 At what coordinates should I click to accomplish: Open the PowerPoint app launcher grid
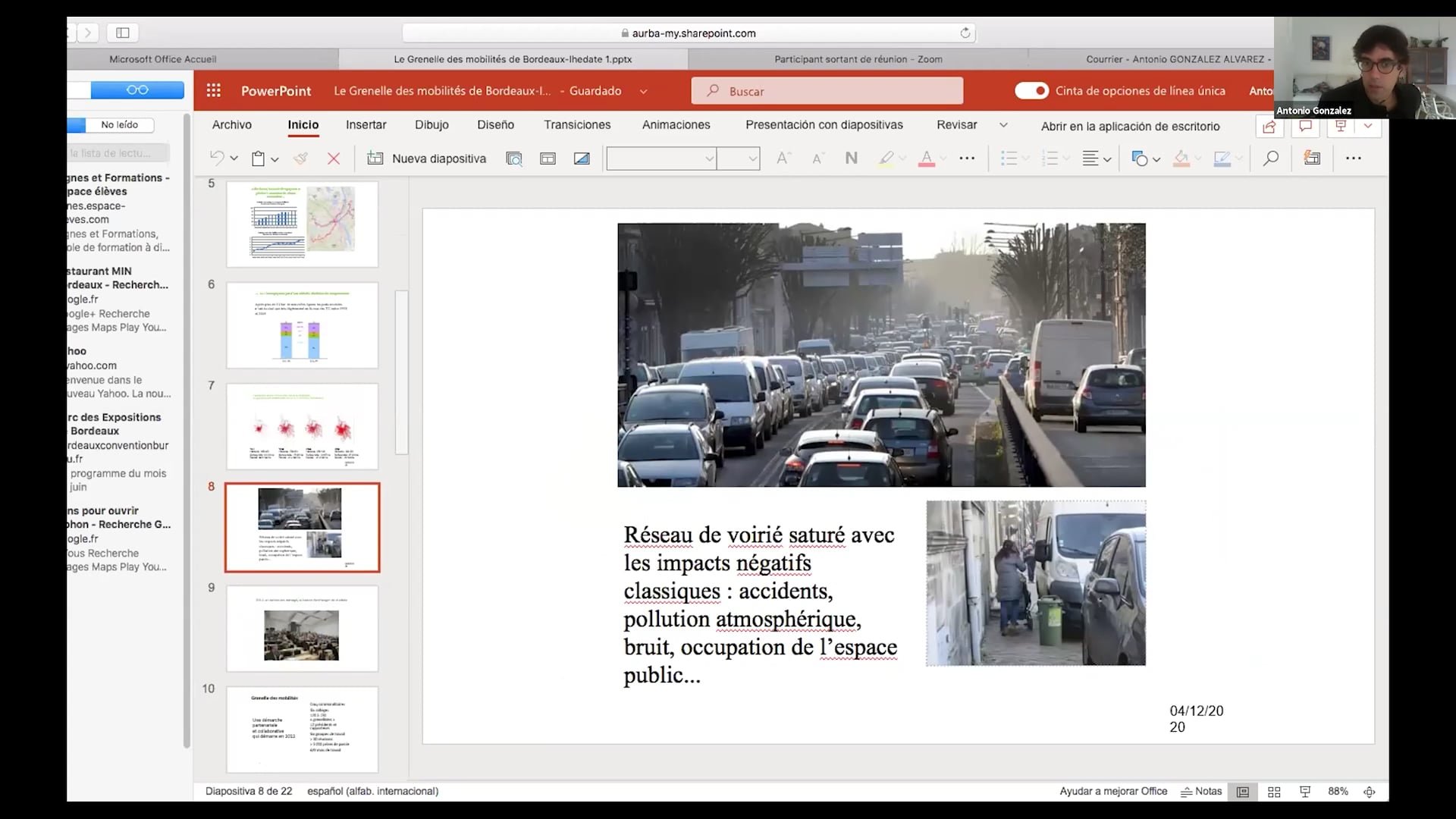coord(214,90)
